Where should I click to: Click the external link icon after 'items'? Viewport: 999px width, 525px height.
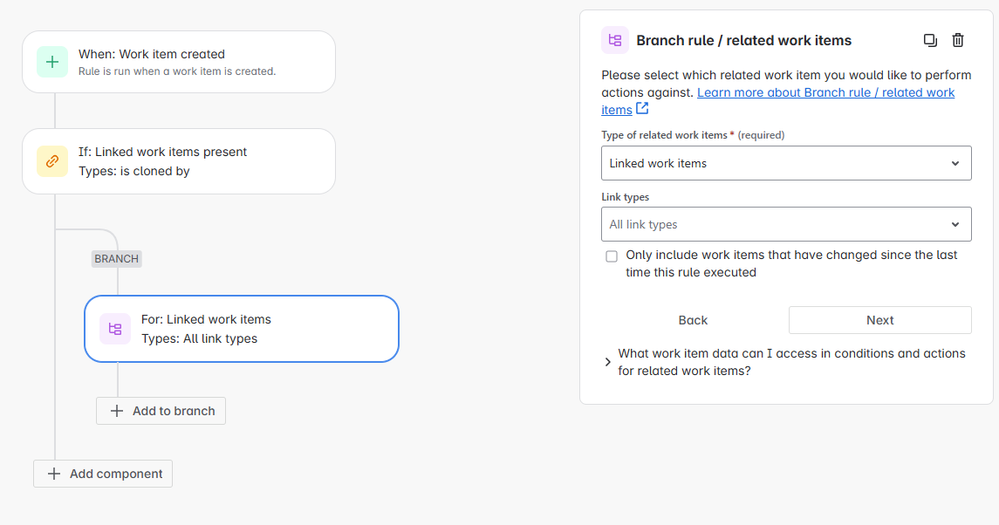pyautogui.click(x=642, y=109)
